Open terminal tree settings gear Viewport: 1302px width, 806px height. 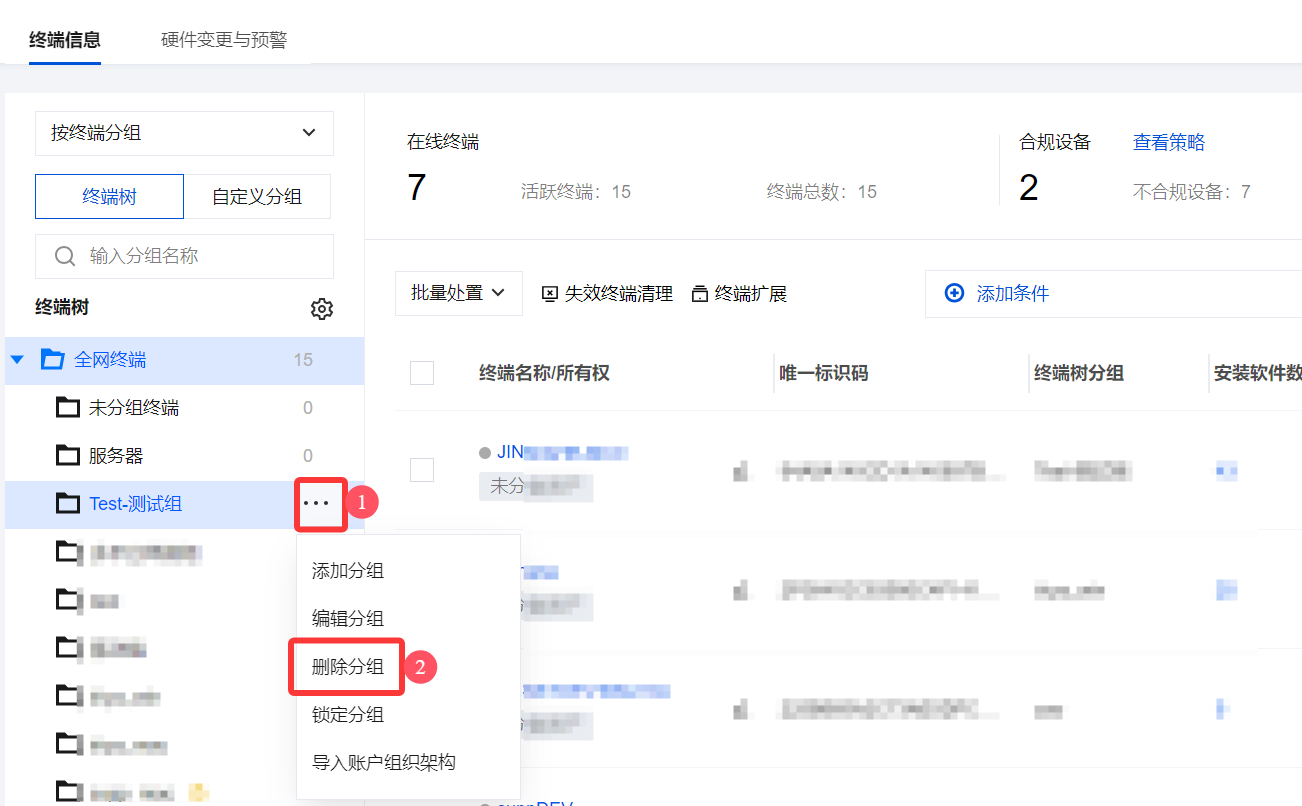coord(321,309)
